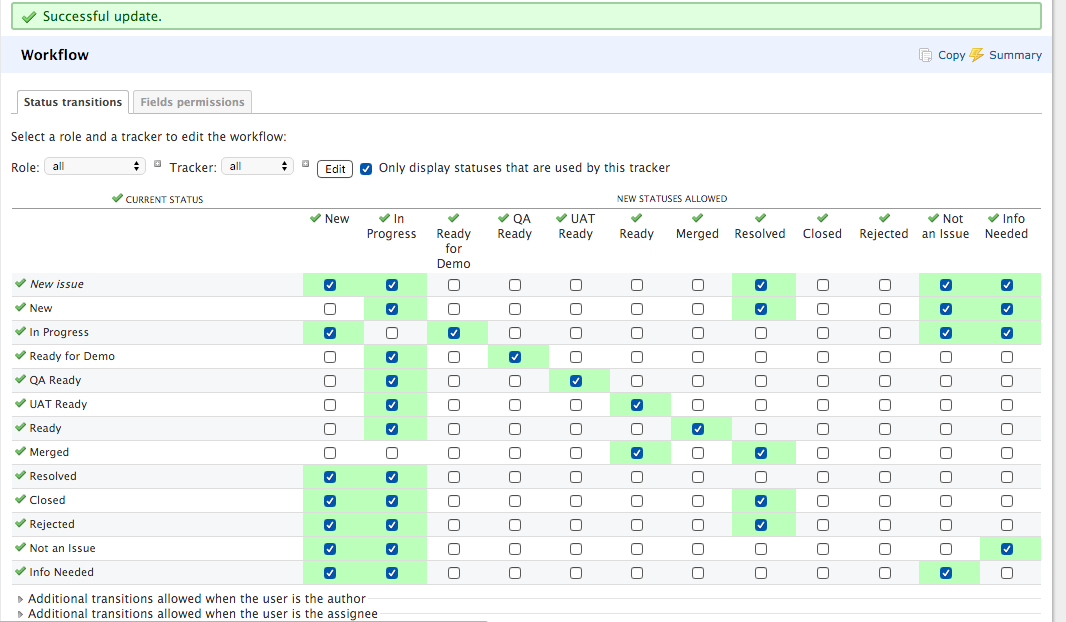Click the green checkmark beside the New column header

315,218
